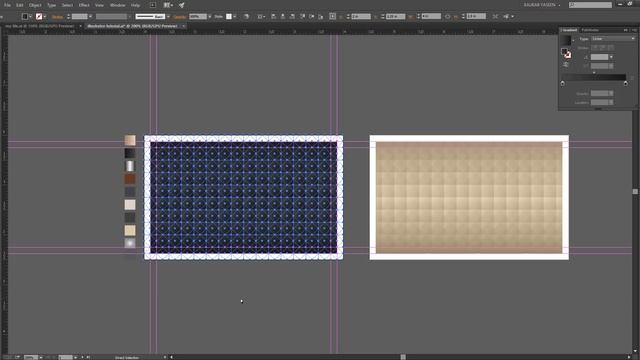Click the orange Opacity label link
Screen dimensions: 640x360
(x=180, y=17)
